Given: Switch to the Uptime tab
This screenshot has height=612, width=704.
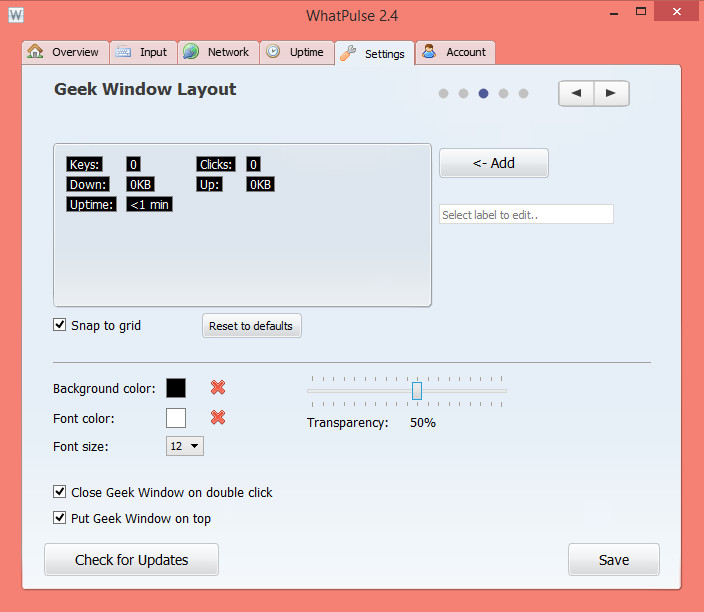Looking at the screenshot, I should [x=297, y=52].
